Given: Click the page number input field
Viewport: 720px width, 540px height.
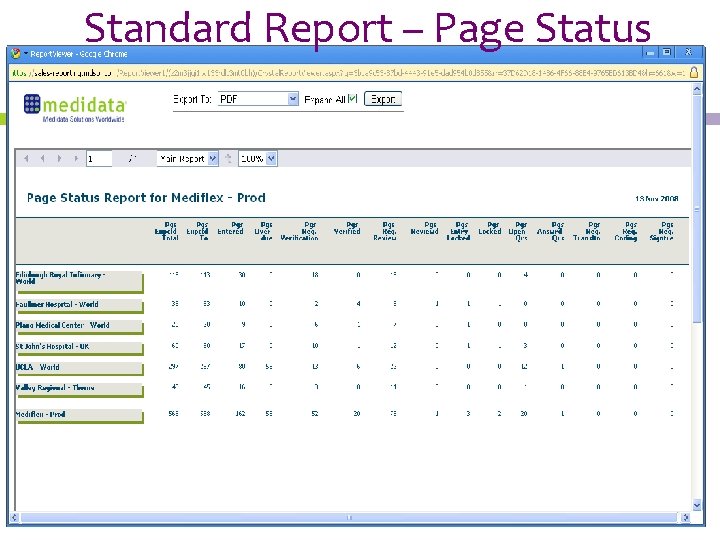Looking at the screenshot, I should [99, 159].
